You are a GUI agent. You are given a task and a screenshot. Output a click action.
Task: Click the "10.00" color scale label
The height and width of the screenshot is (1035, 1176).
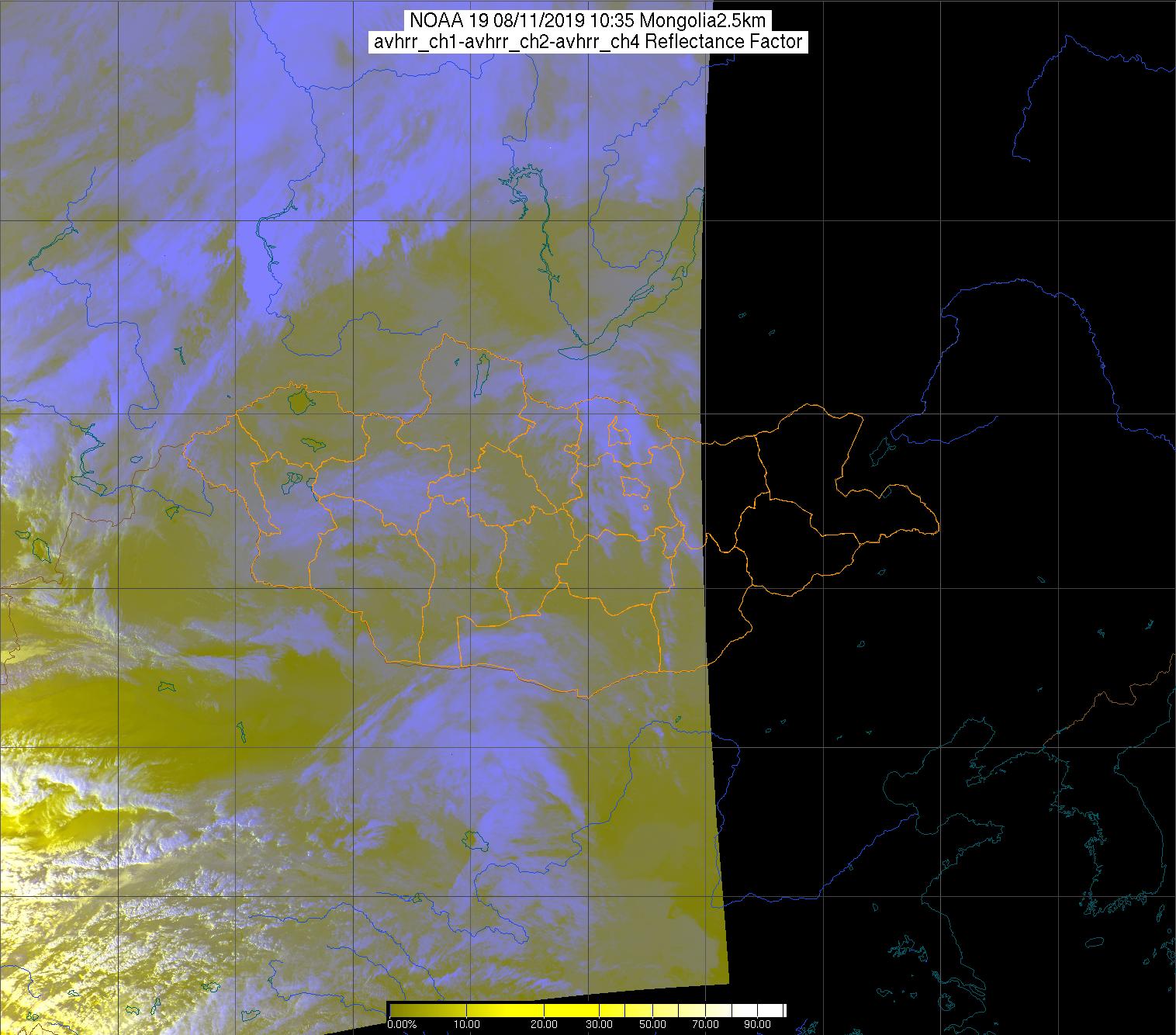pyautogui.click(x=466, y=1025)
